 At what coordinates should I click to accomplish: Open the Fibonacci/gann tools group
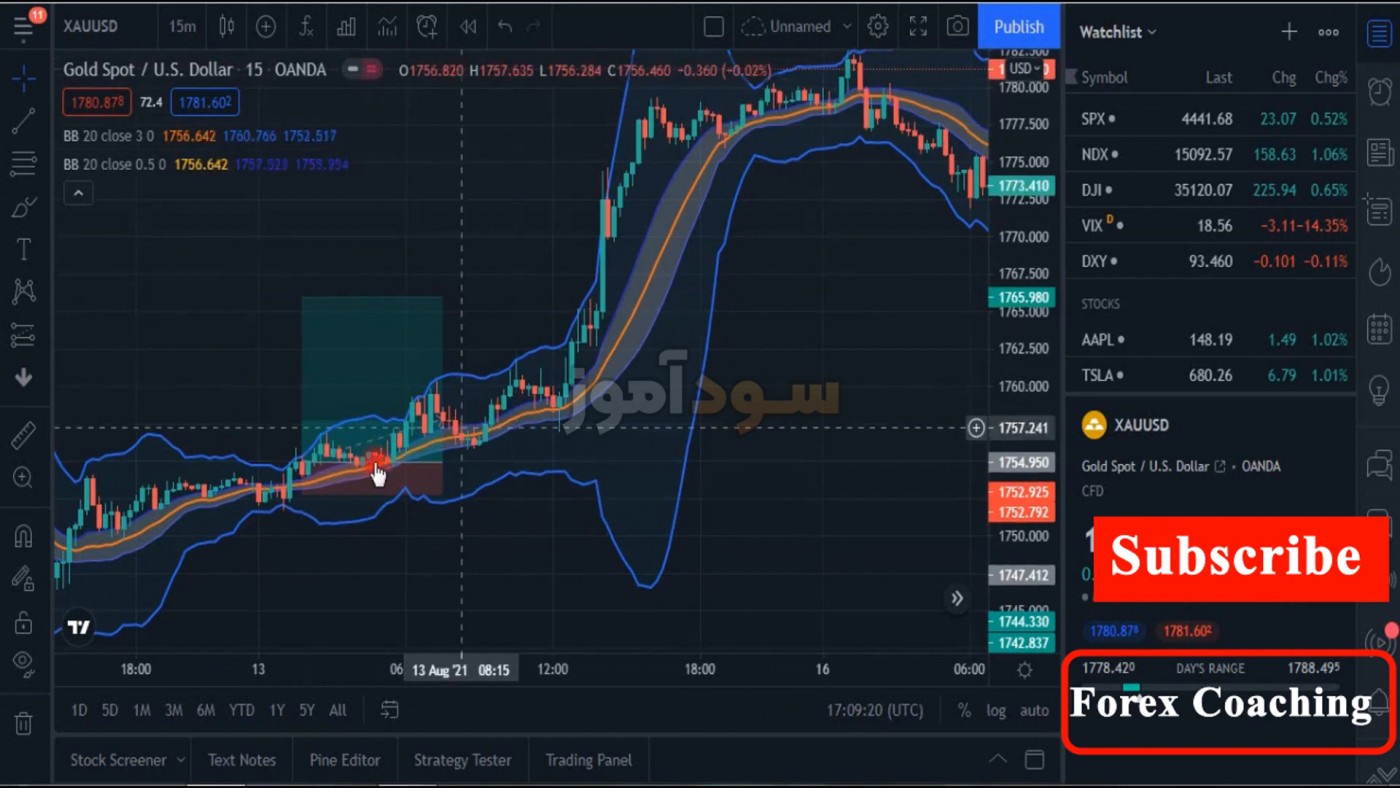point(23,163)
